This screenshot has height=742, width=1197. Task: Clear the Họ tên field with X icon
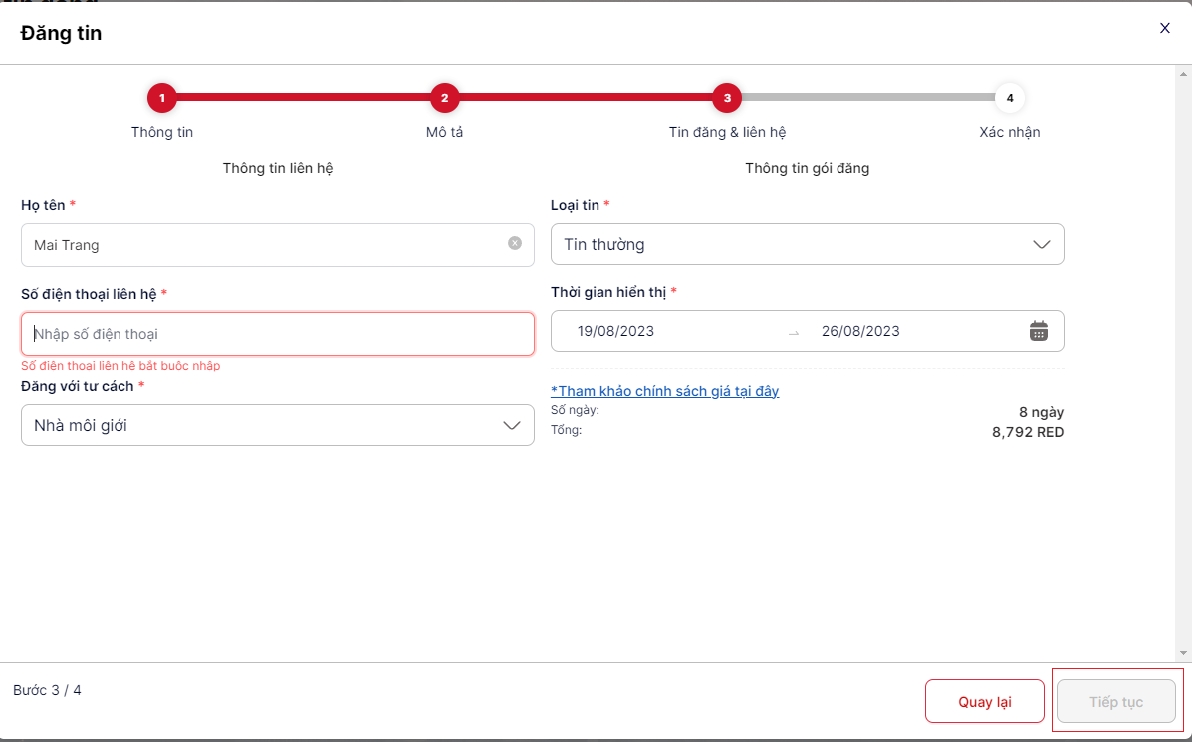pos(514,243)
